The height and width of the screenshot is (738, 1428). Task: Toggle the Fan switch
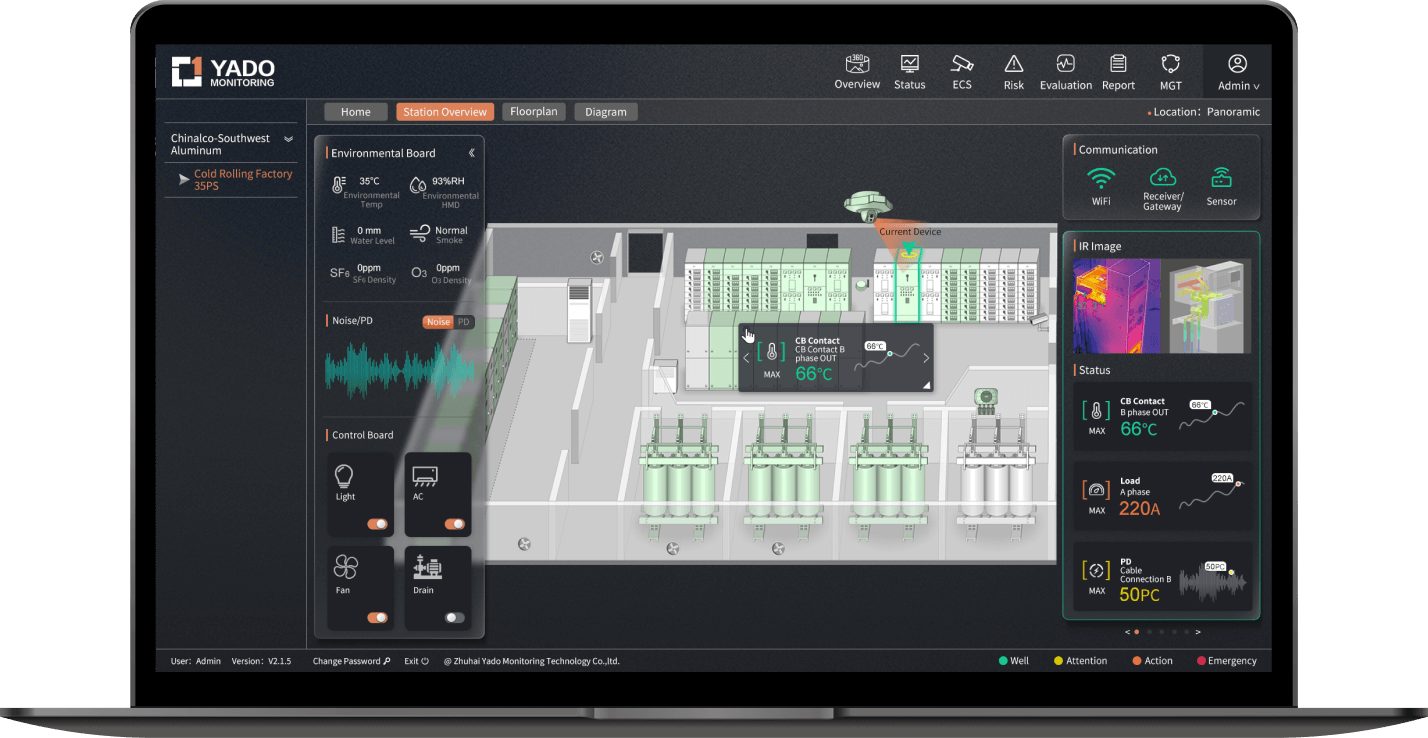pos(377,618)
